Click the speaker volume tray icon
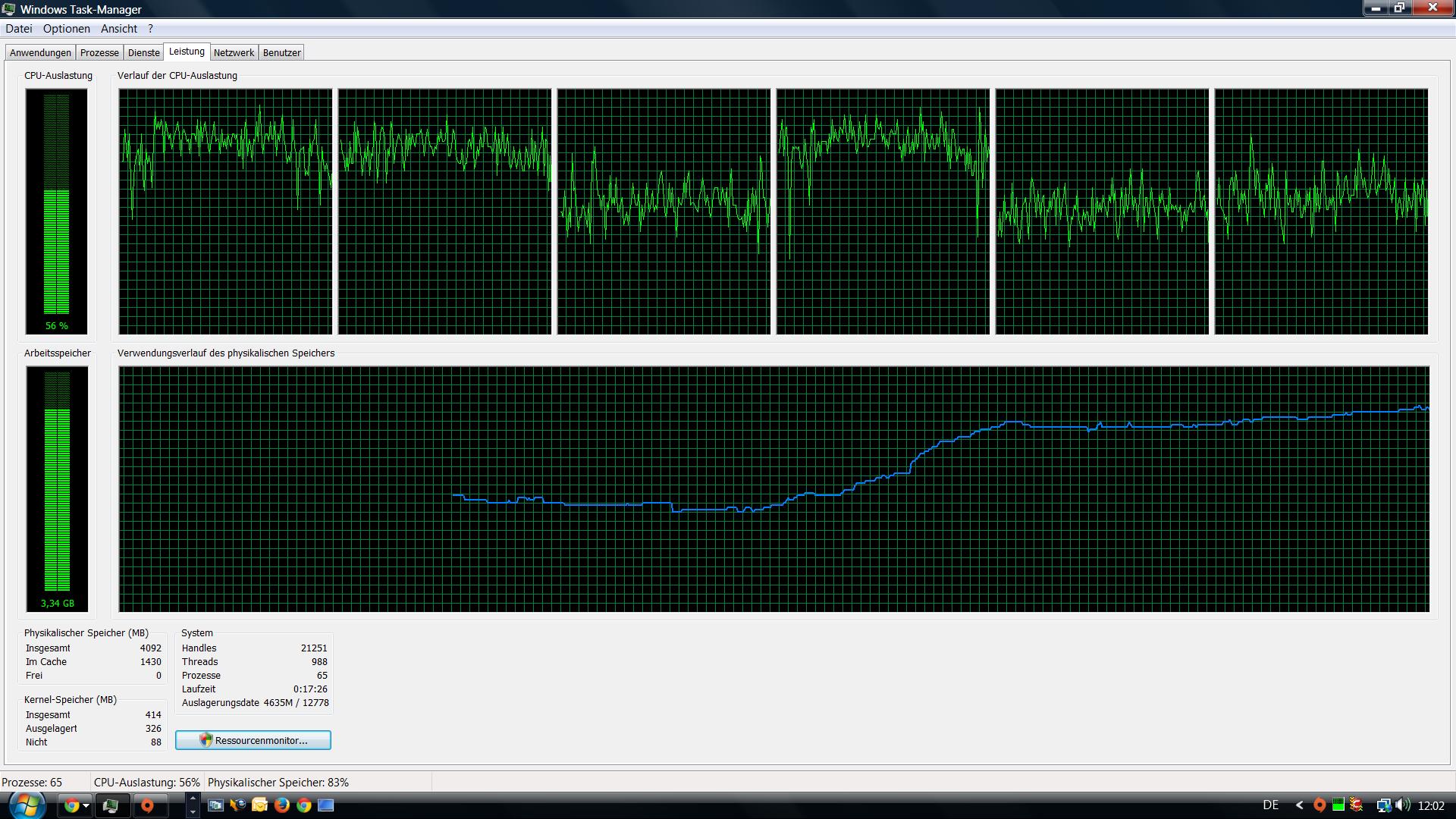1456x819 pixels. click(x=1402, y=805)
